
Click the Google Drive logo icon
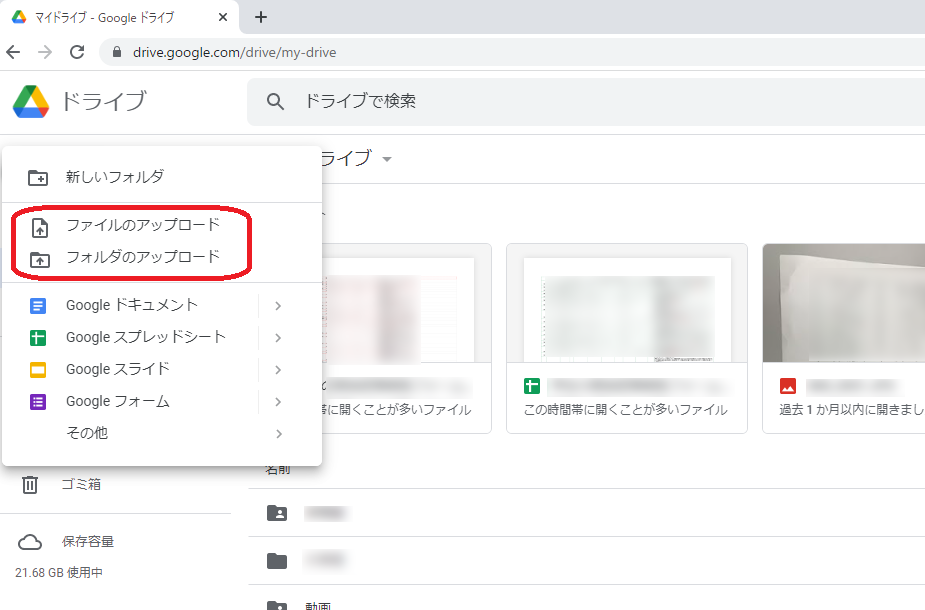[x=31, y=101]
